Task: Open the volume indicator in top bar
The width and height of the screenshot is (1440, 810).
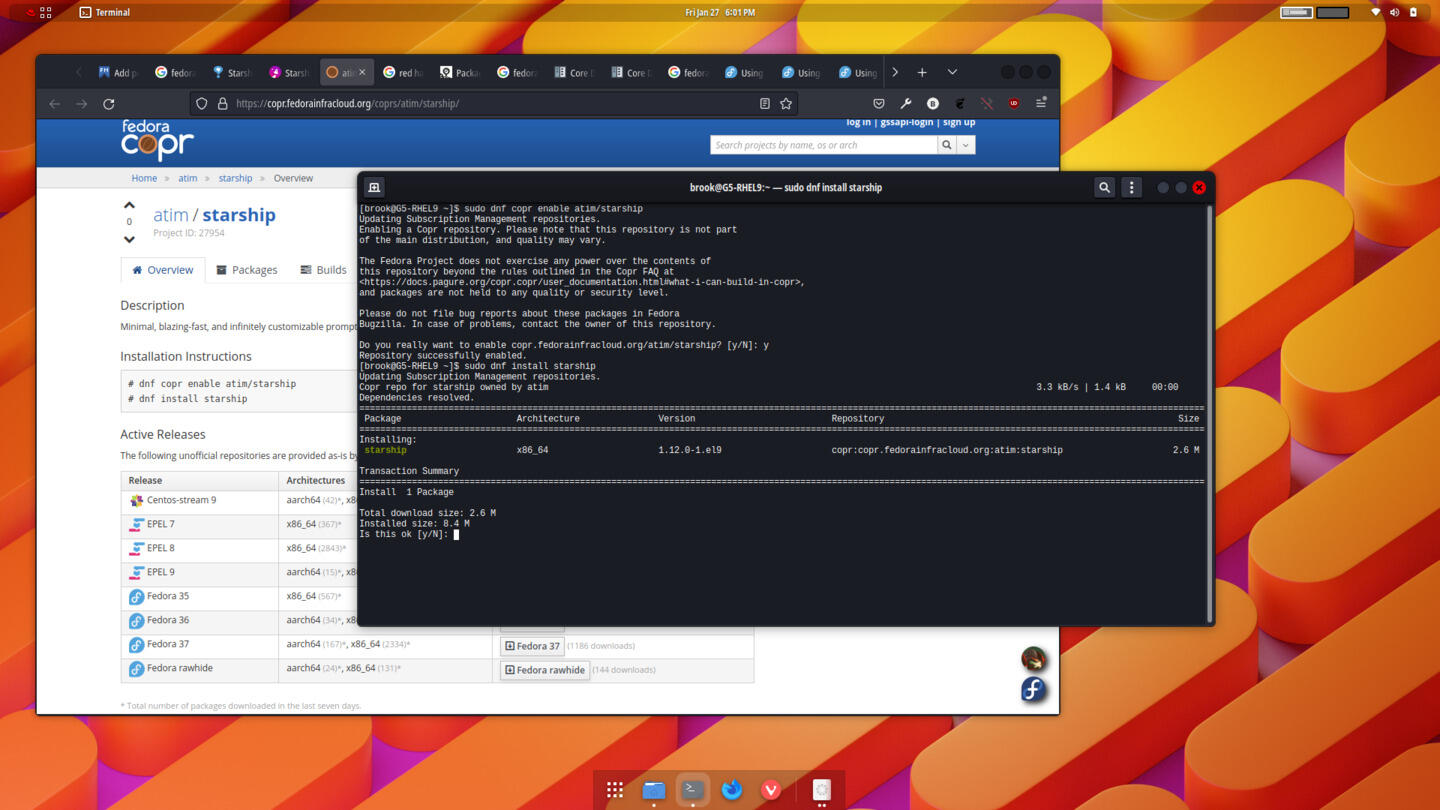Action: [1394, 12]
